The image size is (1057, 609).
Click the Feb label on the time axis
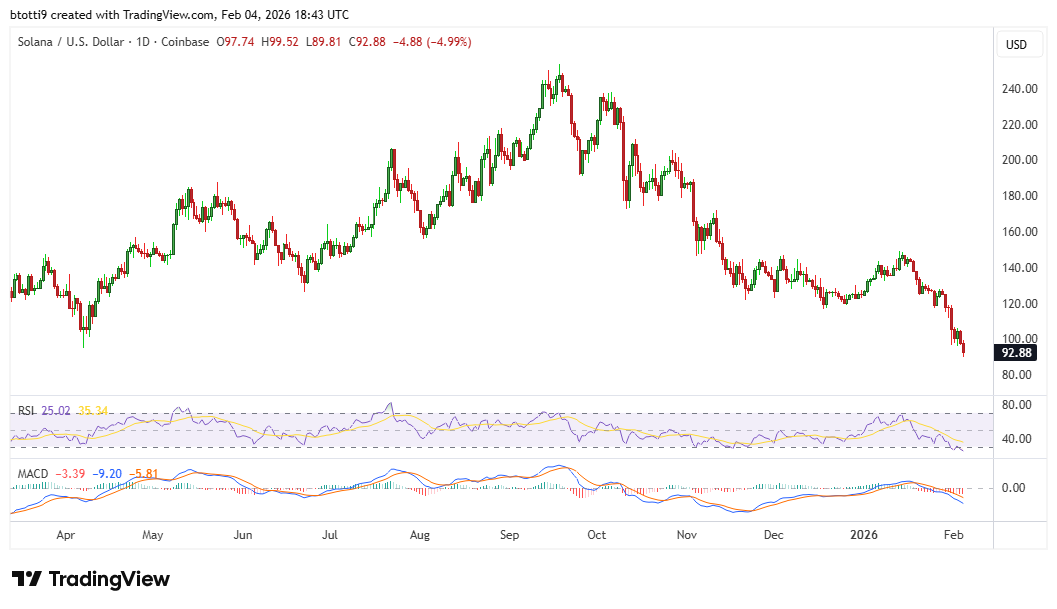click(954, 535)
